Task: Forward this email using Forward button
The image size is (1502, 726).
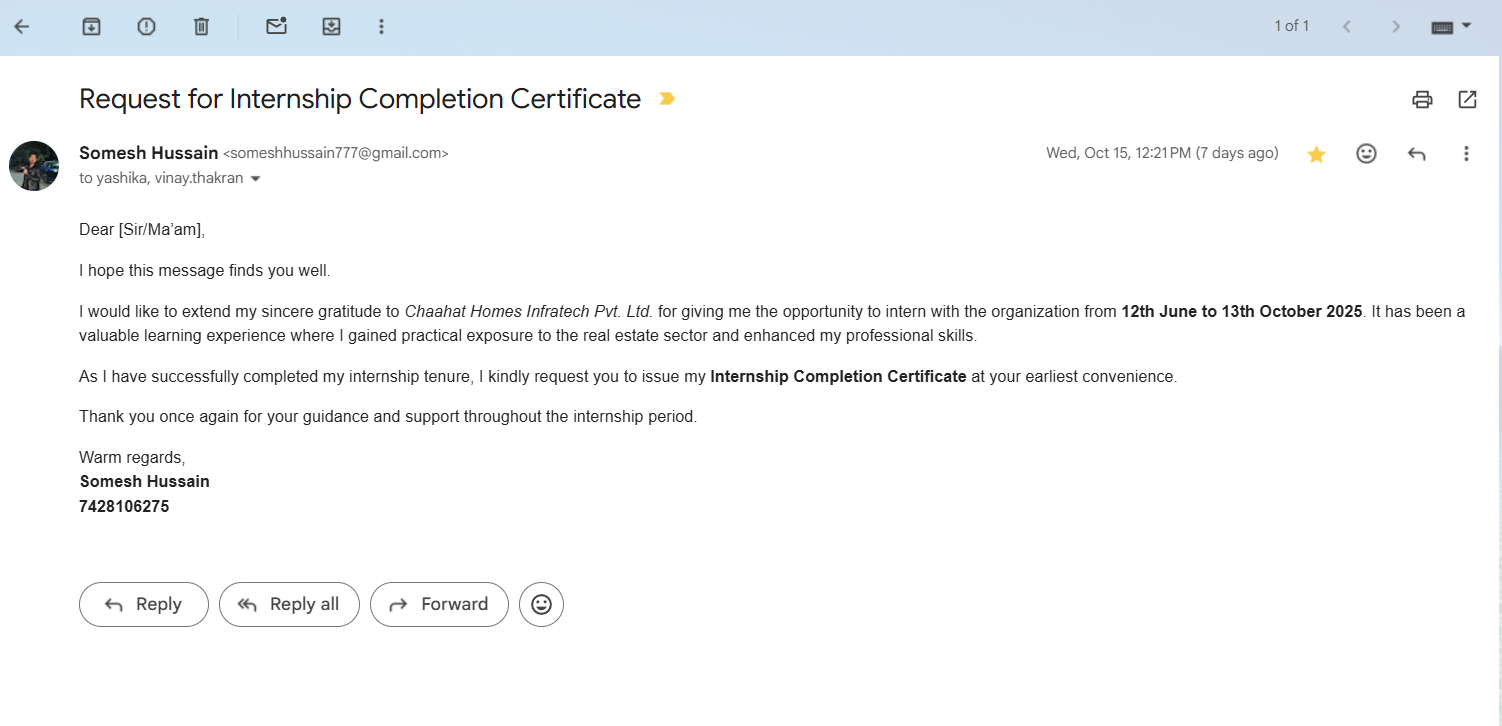Action: point(439,604)
